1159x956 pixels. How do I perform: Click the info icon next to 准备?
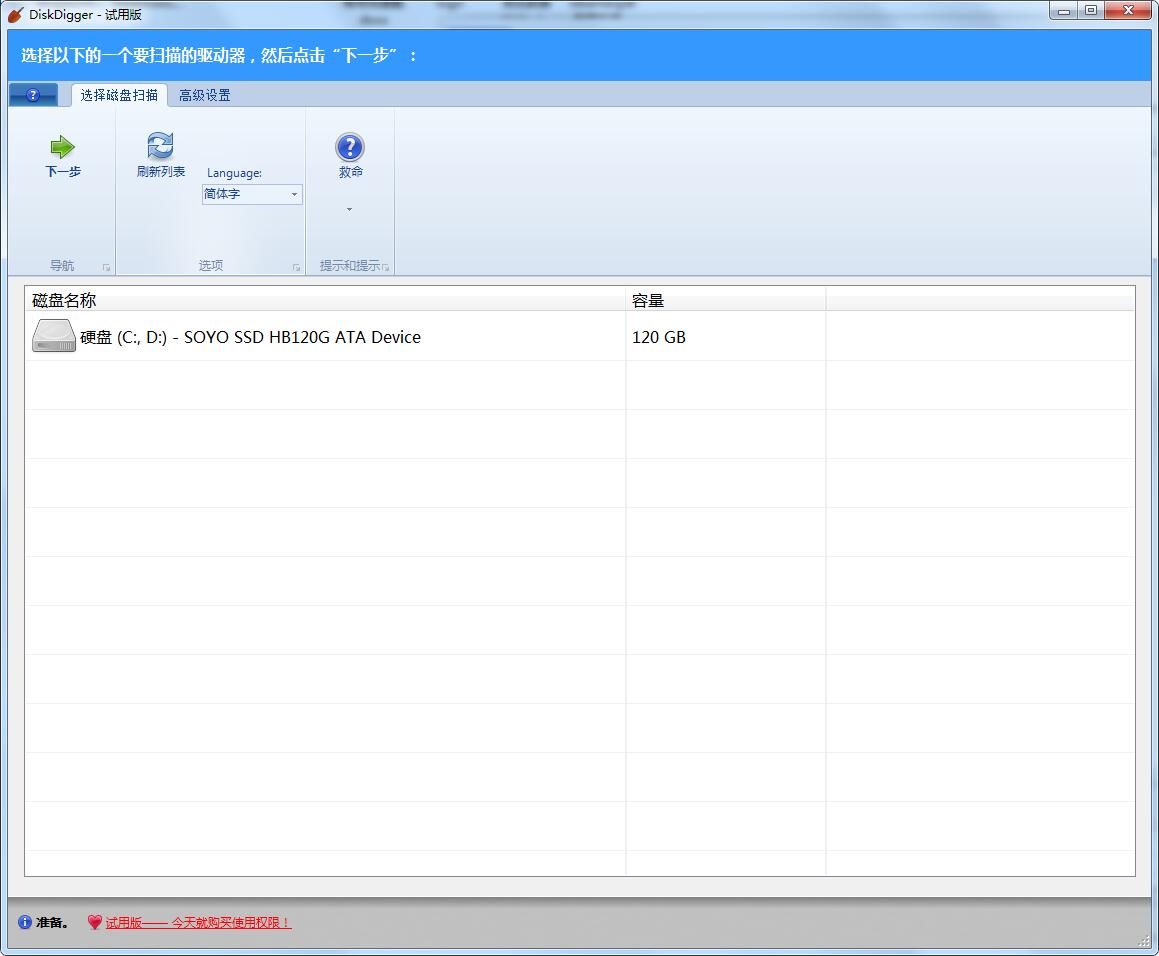tap(25, 922)
